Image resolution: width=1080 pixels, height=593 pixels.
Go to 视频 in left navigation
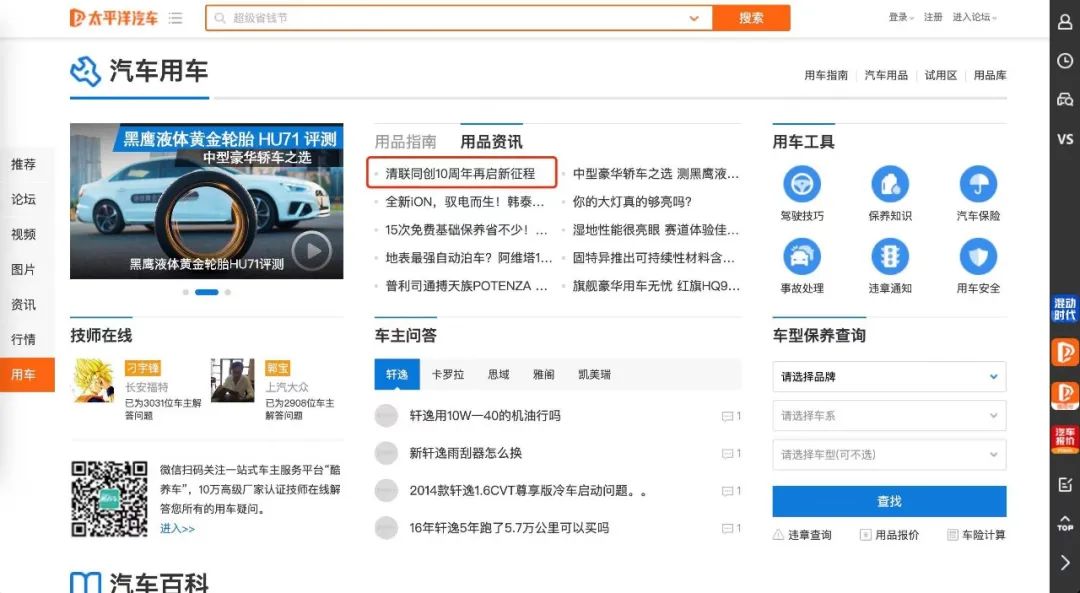point(23,234)
